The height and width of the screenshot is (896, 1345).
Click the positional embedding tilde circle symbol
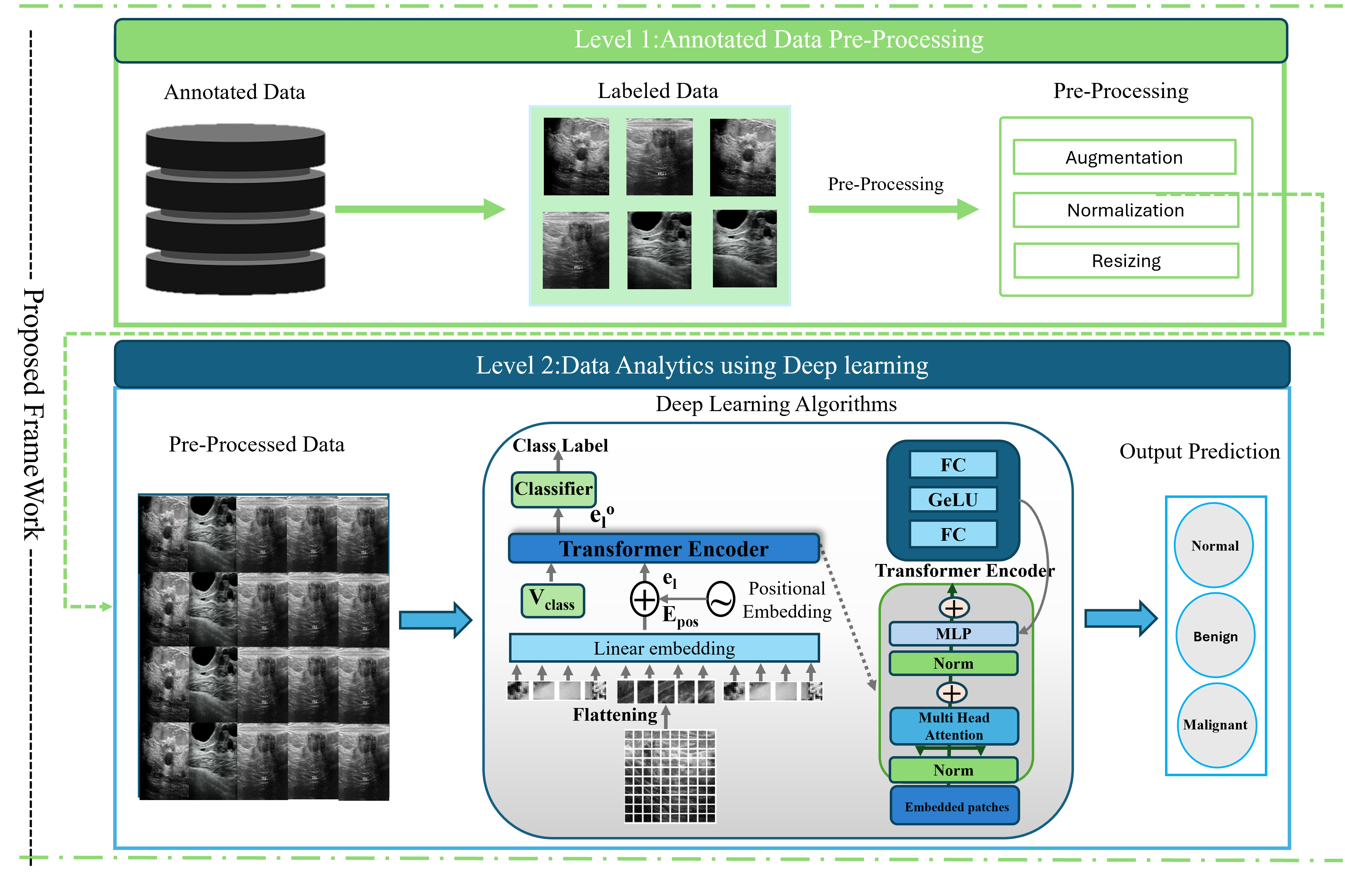720,599
